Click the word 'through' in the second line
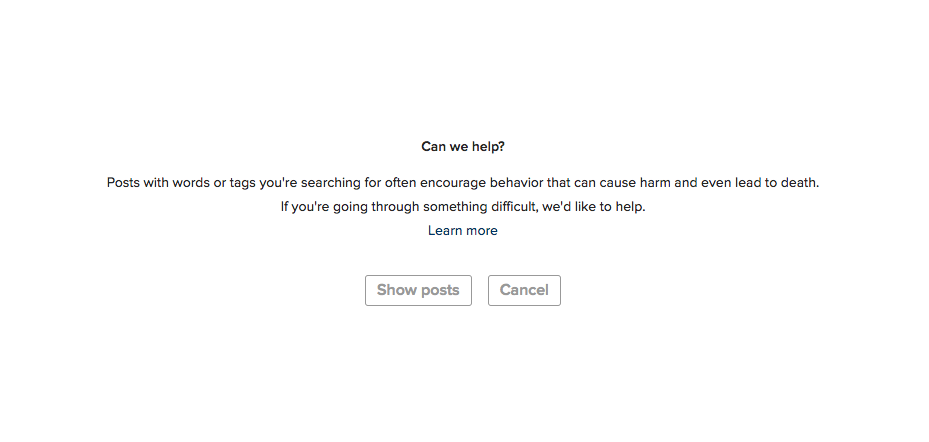This screenshot has height=442, width=929. point(396,207)
